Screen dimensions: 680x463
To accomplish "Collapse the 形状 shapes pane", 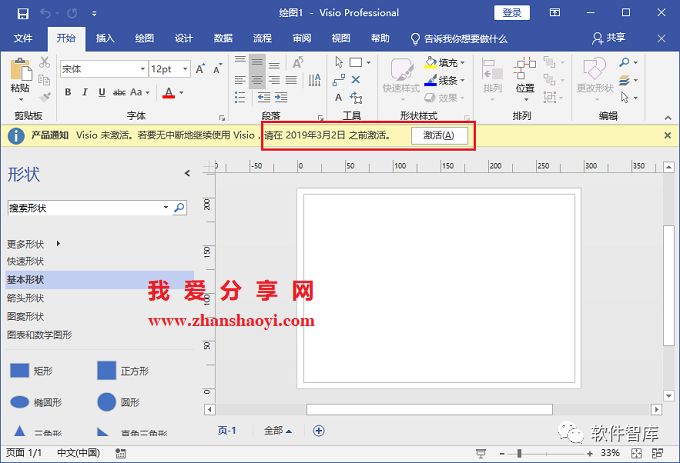I will [x=187, y=173].
